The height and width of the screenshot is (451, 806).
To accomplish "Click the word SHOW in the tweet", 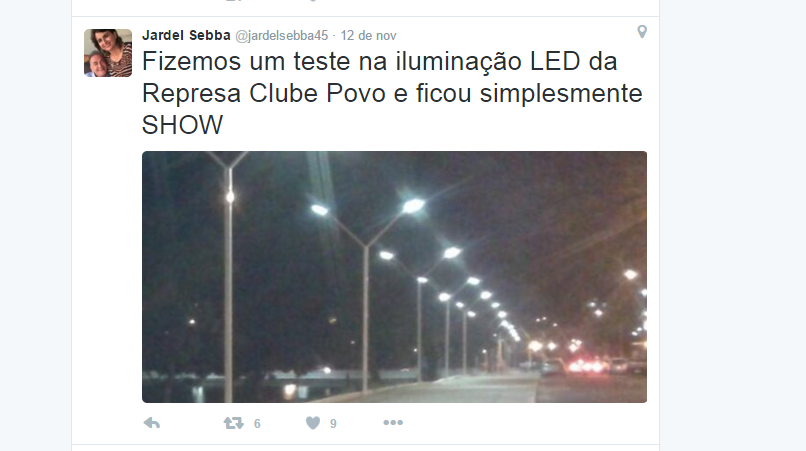I will click(x=182, y=125).
